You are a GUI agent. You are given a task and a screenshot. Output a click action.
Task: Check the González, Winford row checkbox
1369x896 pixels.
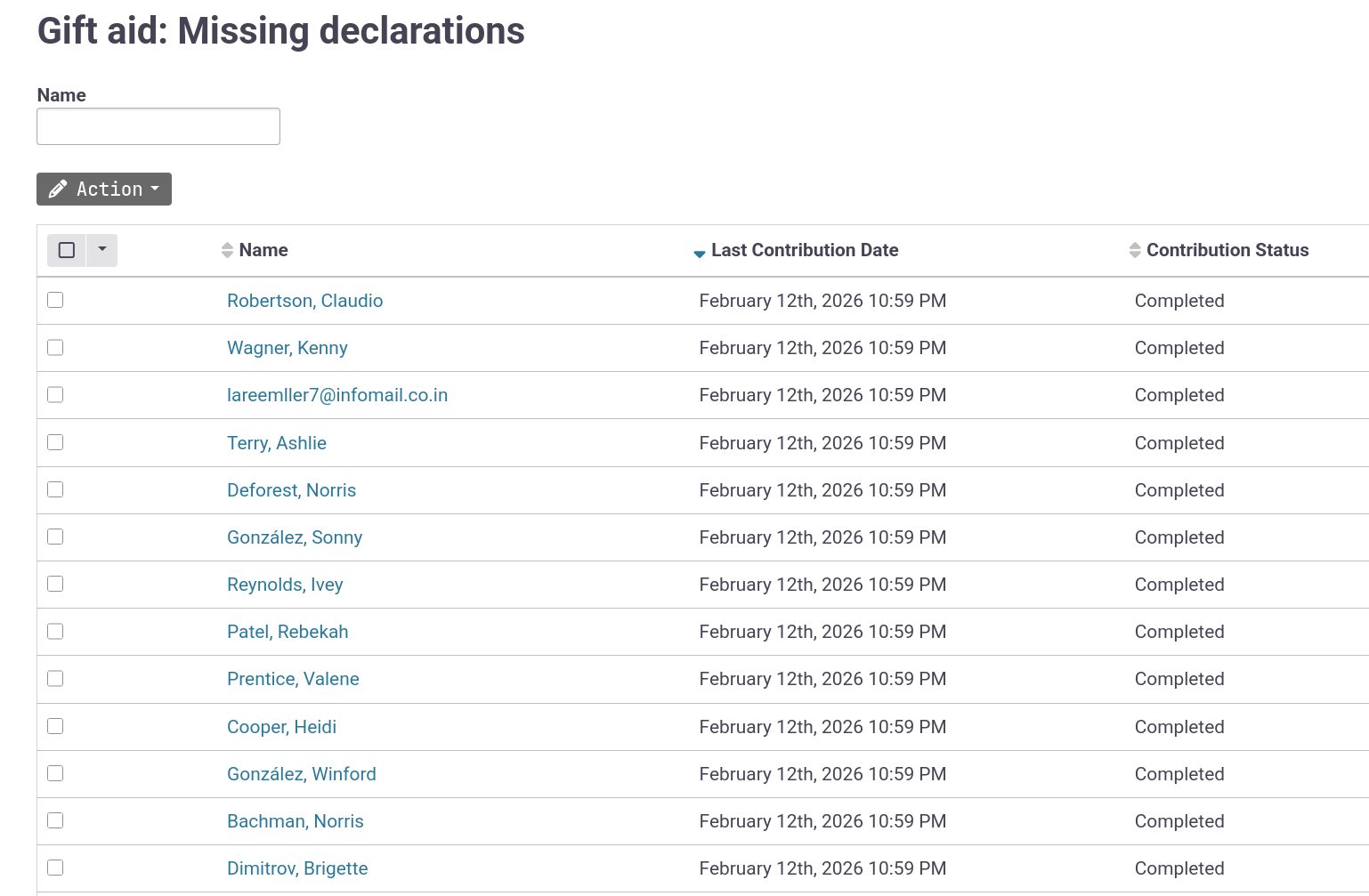tap(55, 773)
